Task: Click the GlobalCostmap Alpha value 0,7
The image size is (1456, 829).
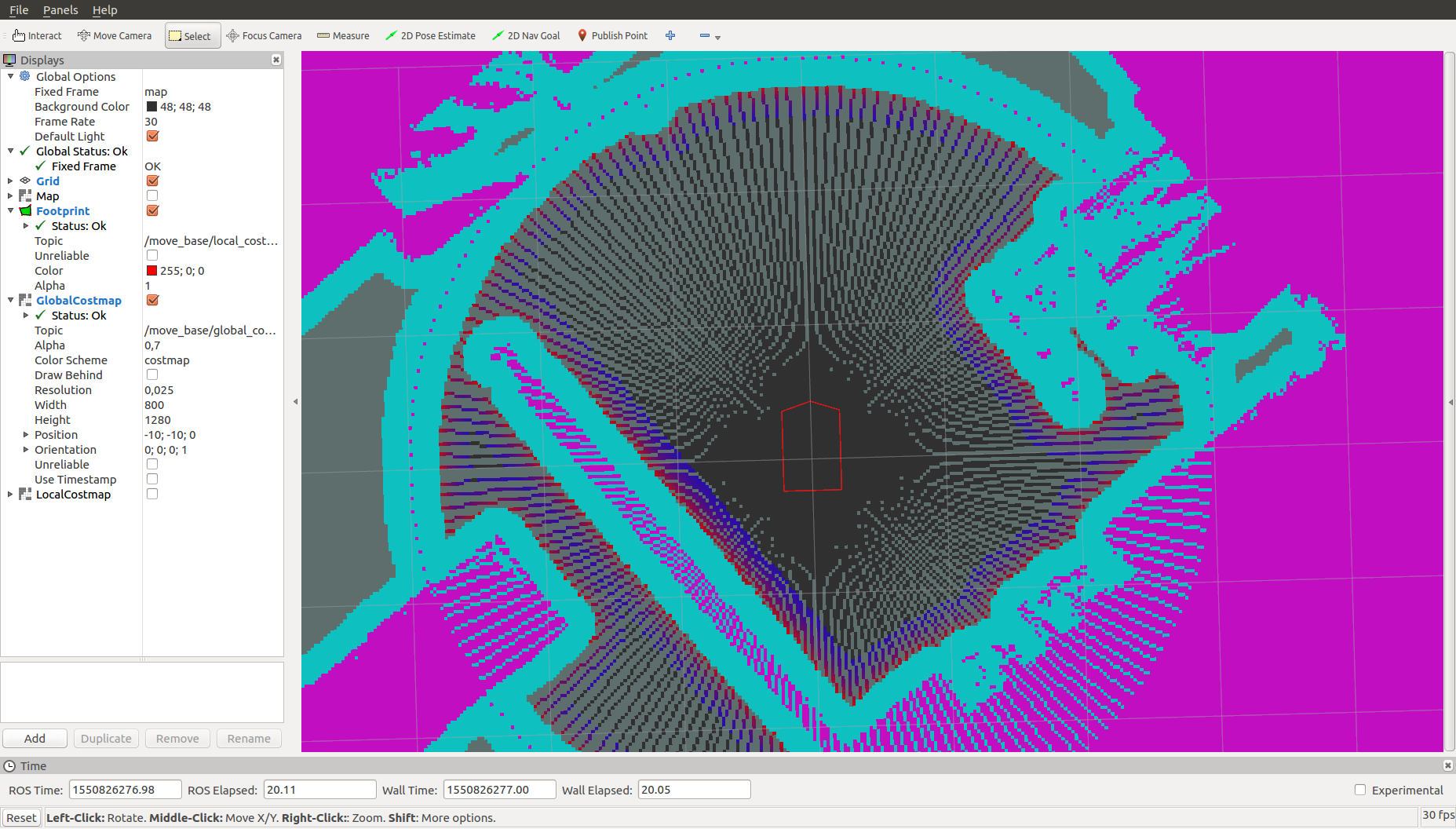Action: (x=152, y=345)
